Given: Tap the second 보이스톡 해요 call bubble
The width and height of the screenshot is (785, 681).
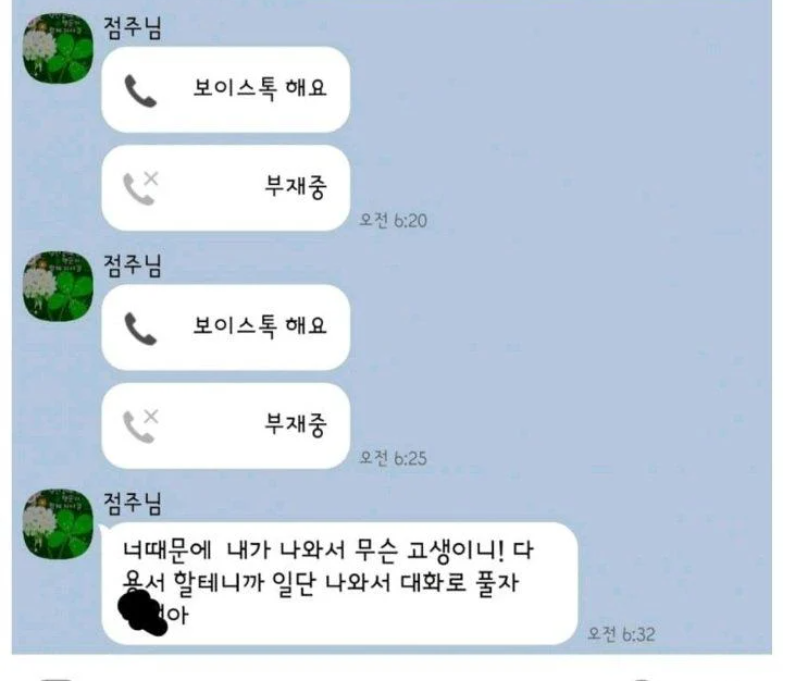Looking at the screenshot, I should pyautogui.click(x=225, y=327).
